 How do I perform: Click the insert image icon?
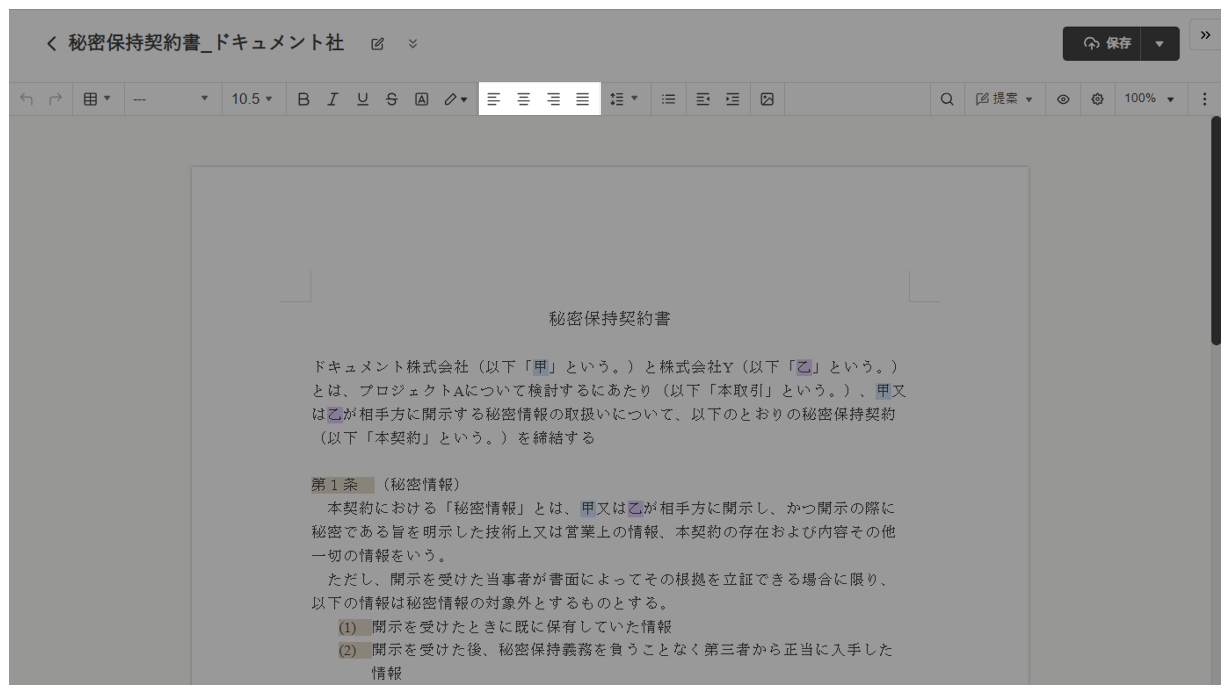(x=767, y=99)
